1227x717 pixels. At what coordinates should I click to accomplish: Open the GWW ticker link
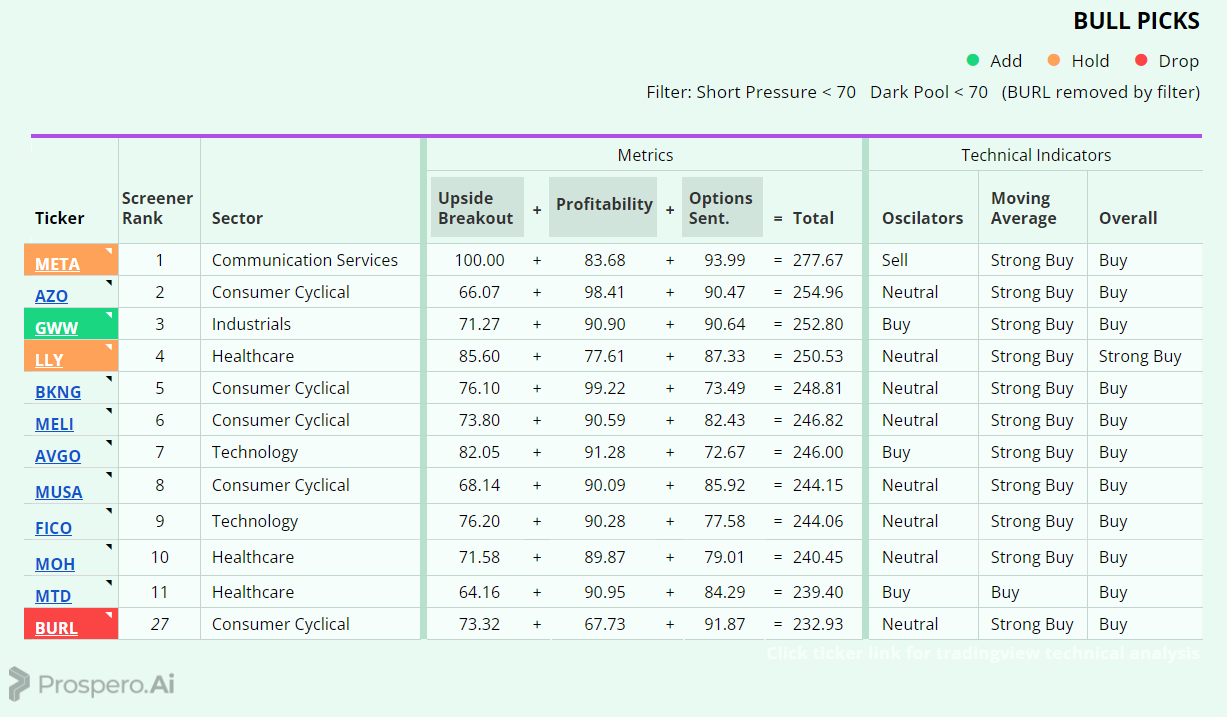56,329
